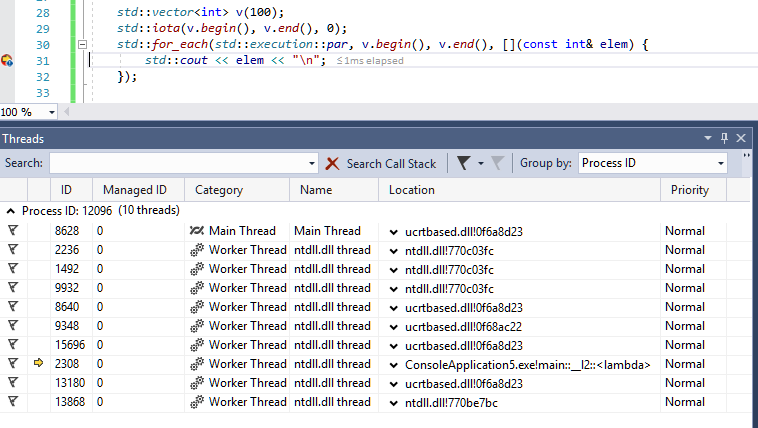Image resolution: width=758 pixels, height=428 pixels.
Task: Sort threads by the Location column header
Action: [412, 189]
